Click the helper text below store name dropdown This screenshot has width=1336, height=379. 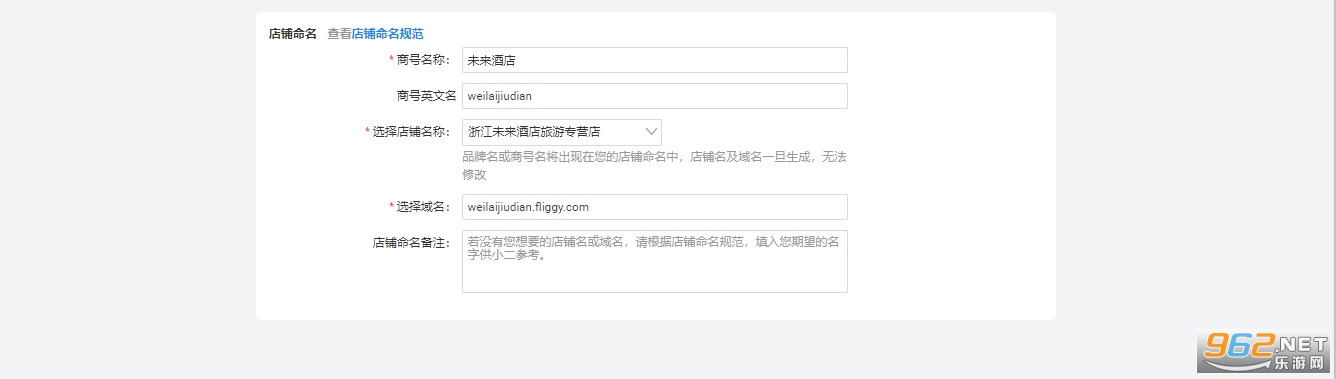point(654,165)
